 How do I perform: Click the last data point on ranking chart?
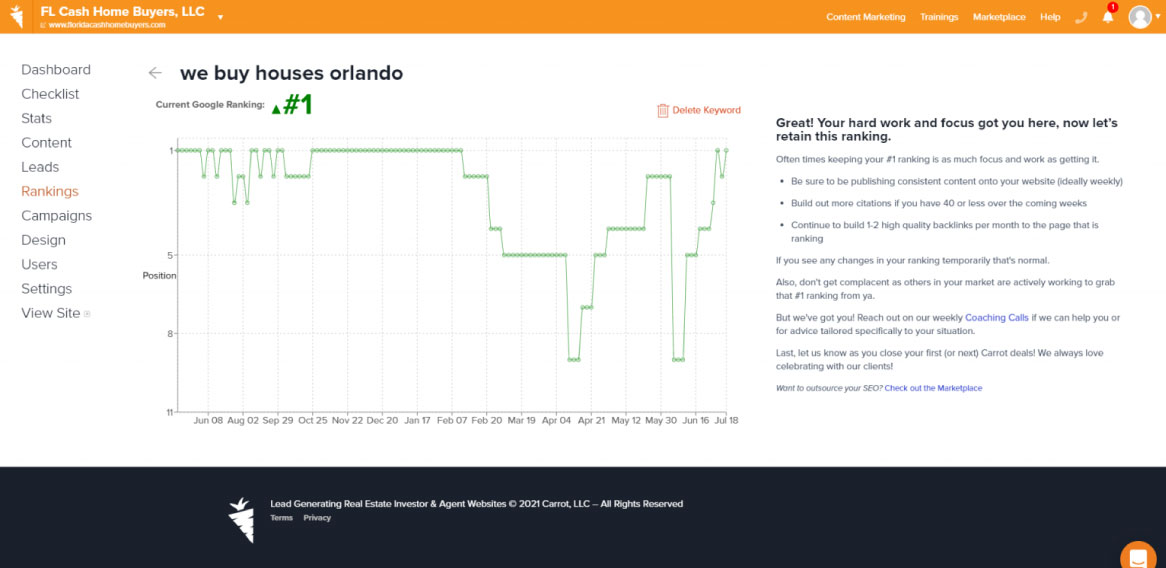[726, 150]
